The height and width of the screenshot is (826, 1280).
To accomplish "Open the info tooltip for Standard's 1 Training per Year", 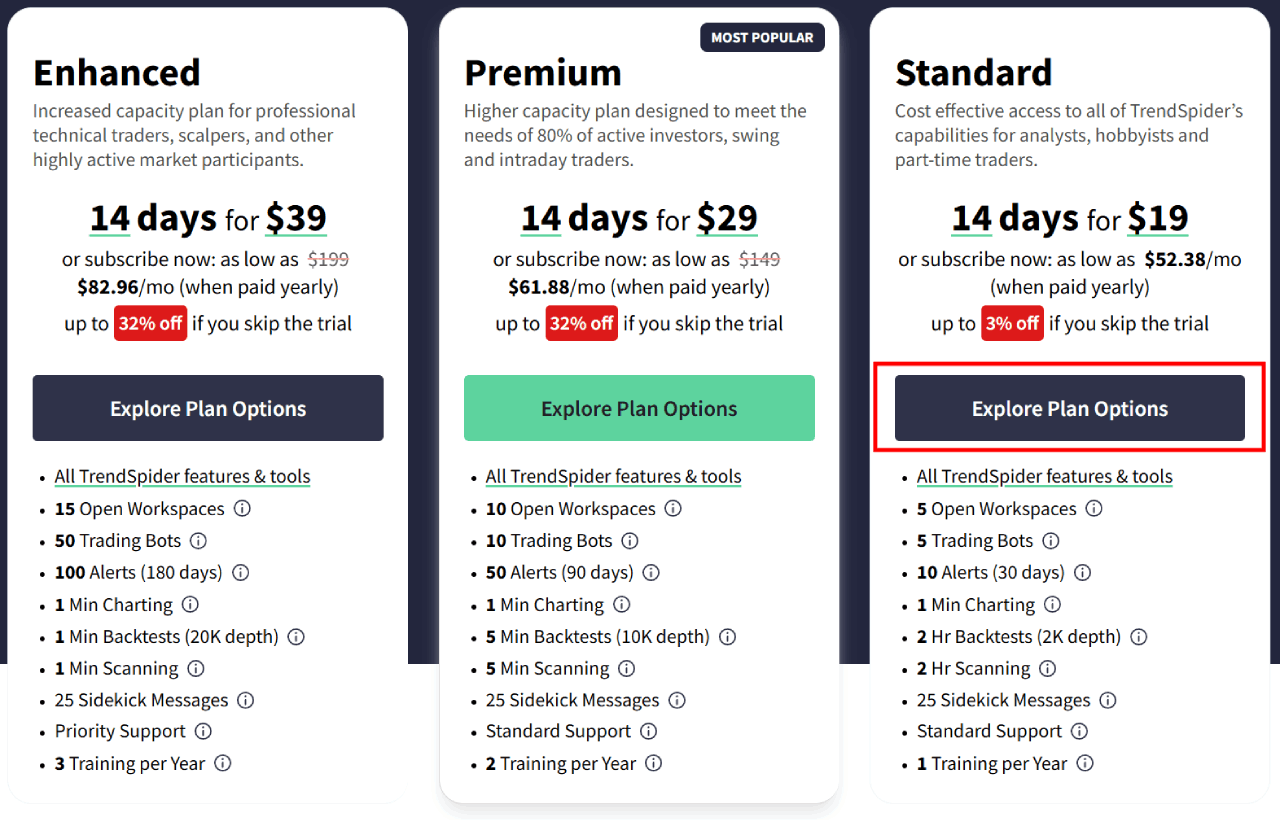I will [1085, 764].
